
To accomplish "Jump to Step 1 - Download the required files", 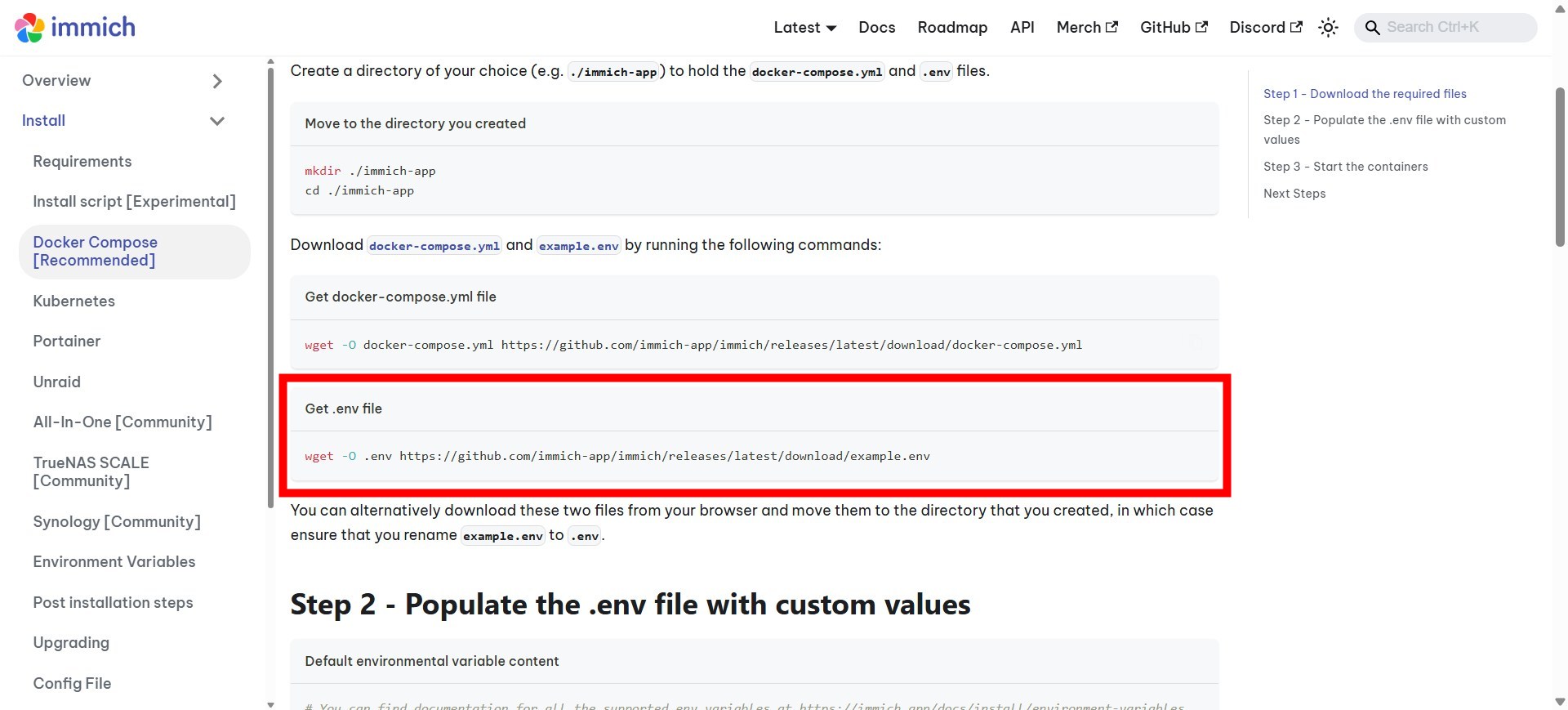I will [1365, 94].
